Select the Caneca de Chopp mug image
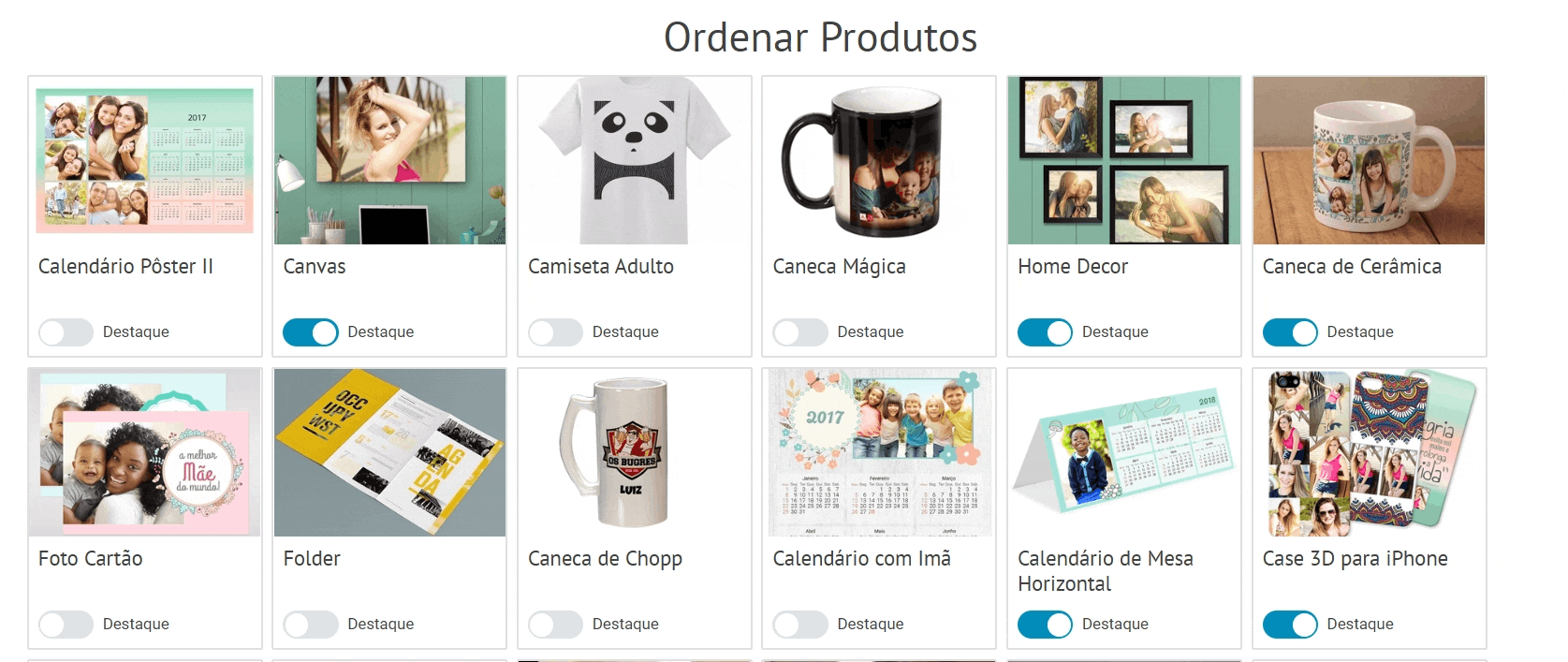The image size is (1568, 662). click(x=635, y=452)
